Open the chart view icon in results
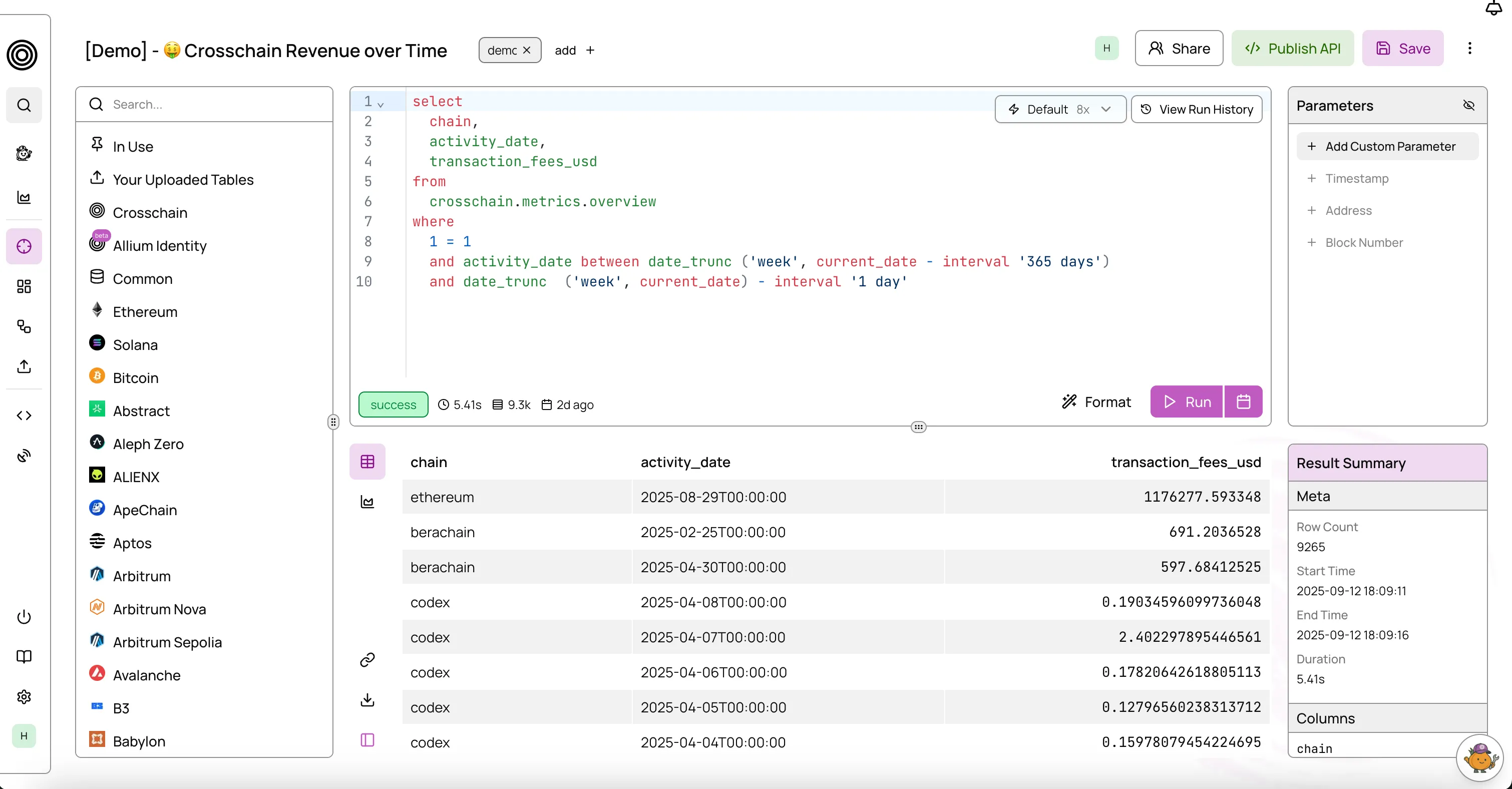 click(367, 502)
